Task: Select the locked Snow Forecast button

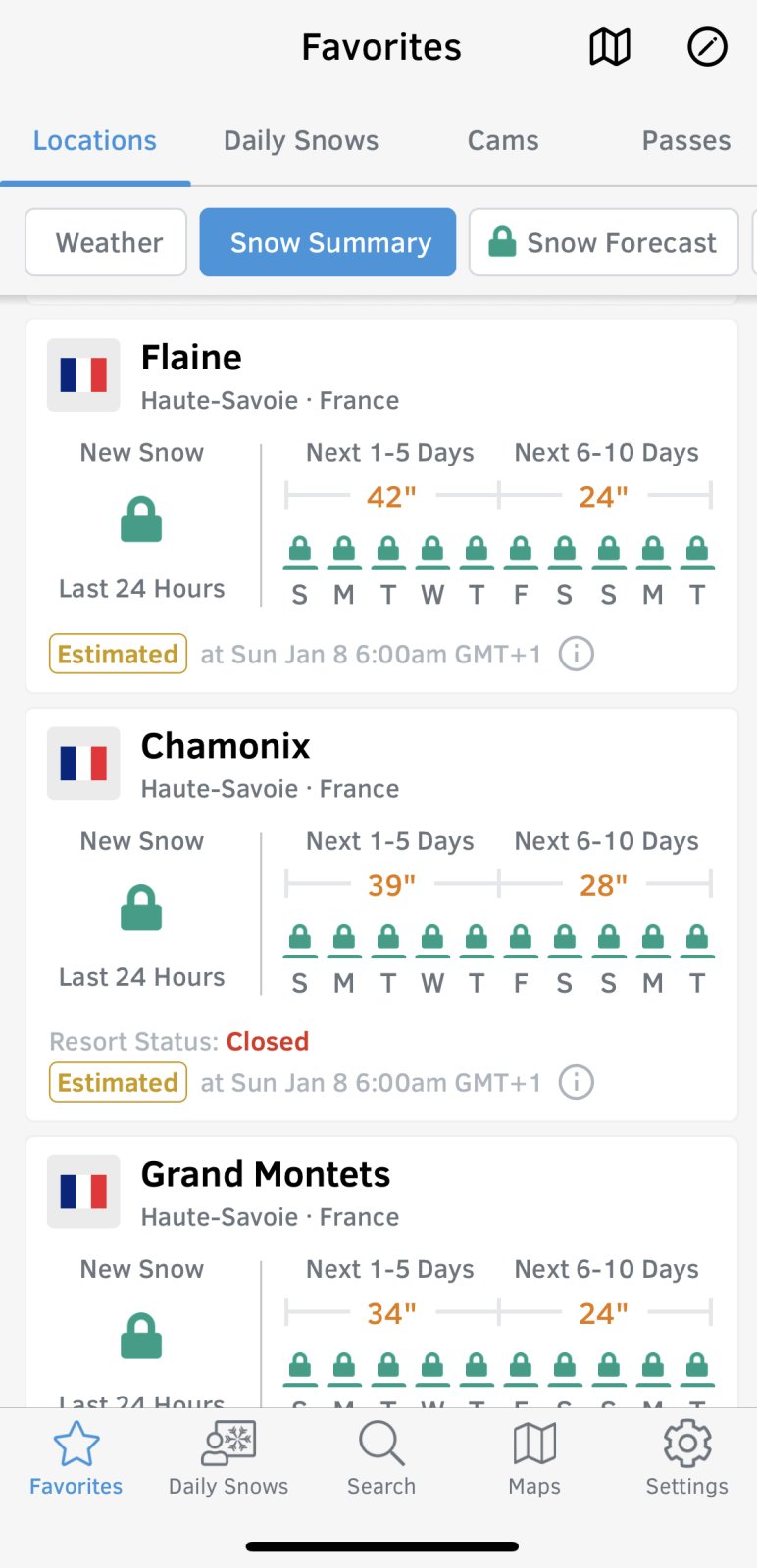Action: pyautogui.click(x=604, y=242)
